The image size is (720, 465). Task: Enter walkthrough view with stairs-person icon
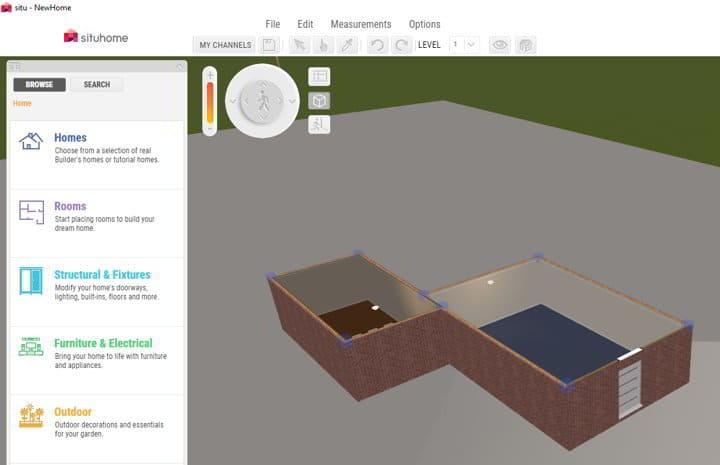pyautogui.click(x=319, y=124)
